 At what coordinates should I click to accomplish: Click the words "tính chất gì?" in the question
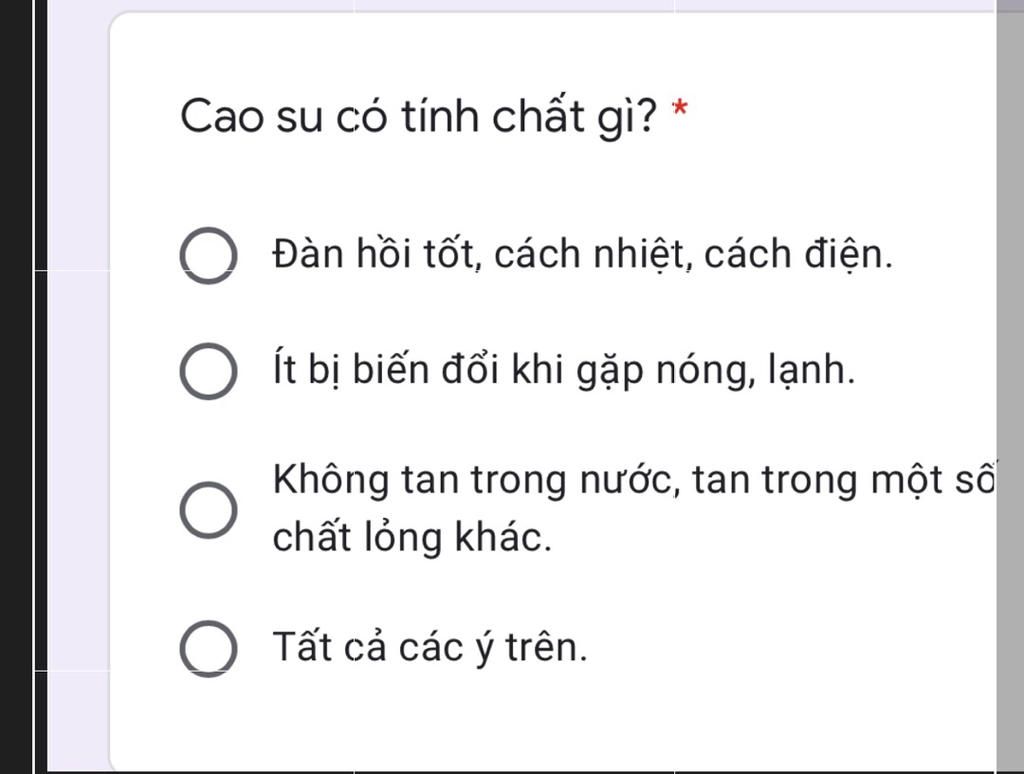click(x=528, y=118)
